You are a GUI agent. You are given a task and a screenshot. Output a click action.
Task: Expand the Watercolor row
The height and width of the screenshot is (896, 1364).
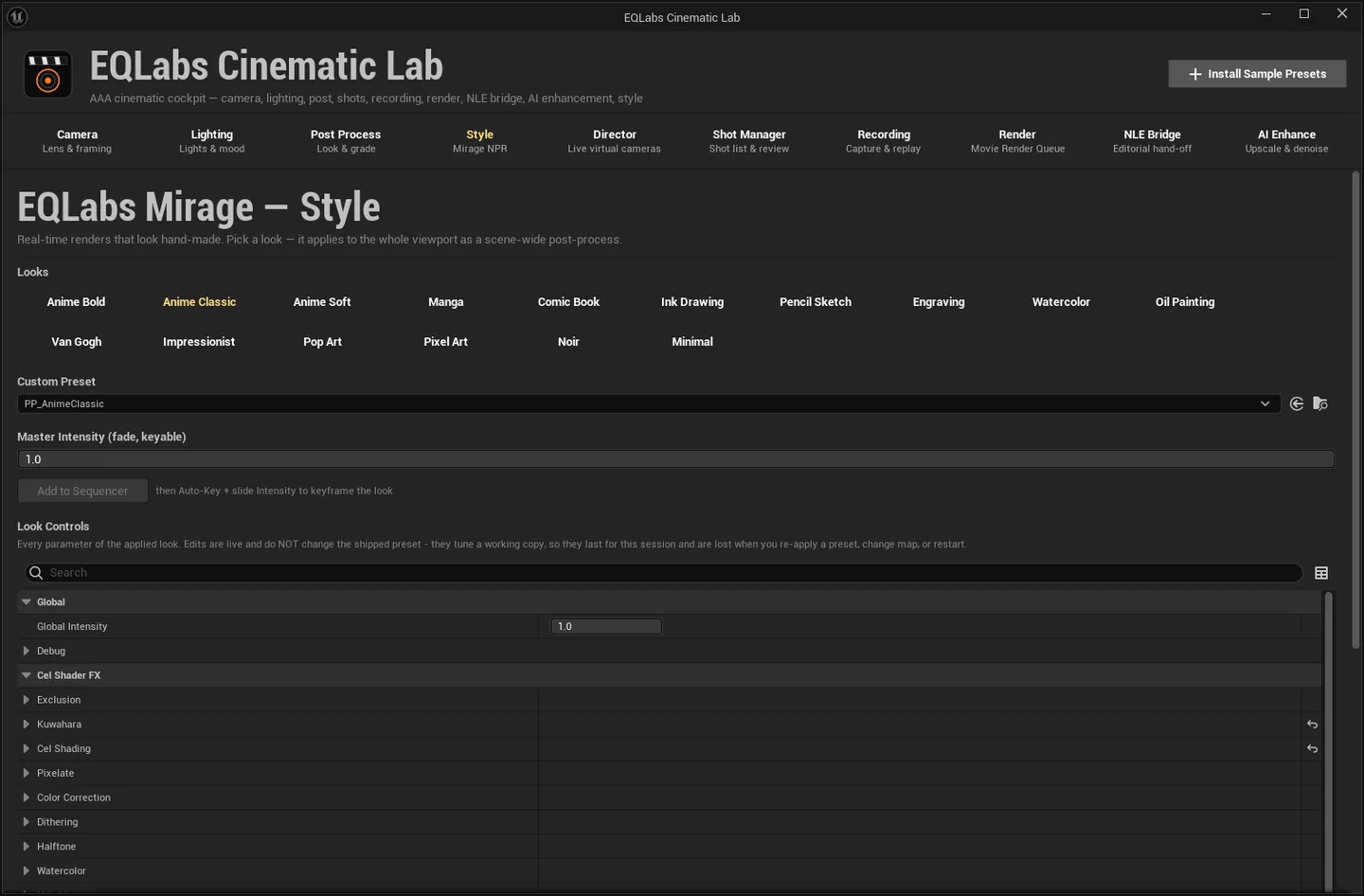[x=26, y=871]
